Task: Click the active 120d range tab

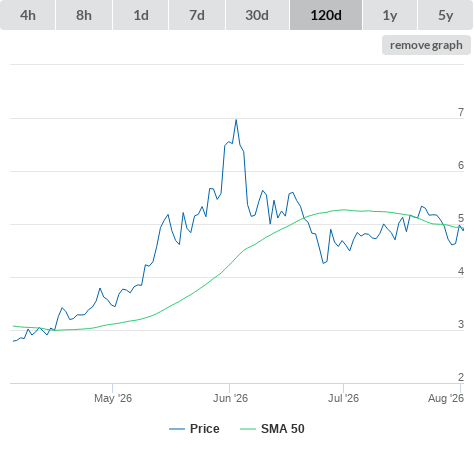Action: point(326,15)
